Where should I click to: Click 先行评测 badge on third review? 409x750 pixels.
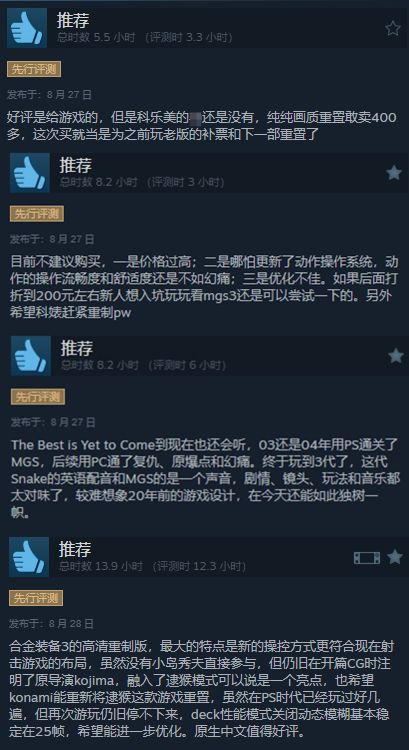[38, 397]
